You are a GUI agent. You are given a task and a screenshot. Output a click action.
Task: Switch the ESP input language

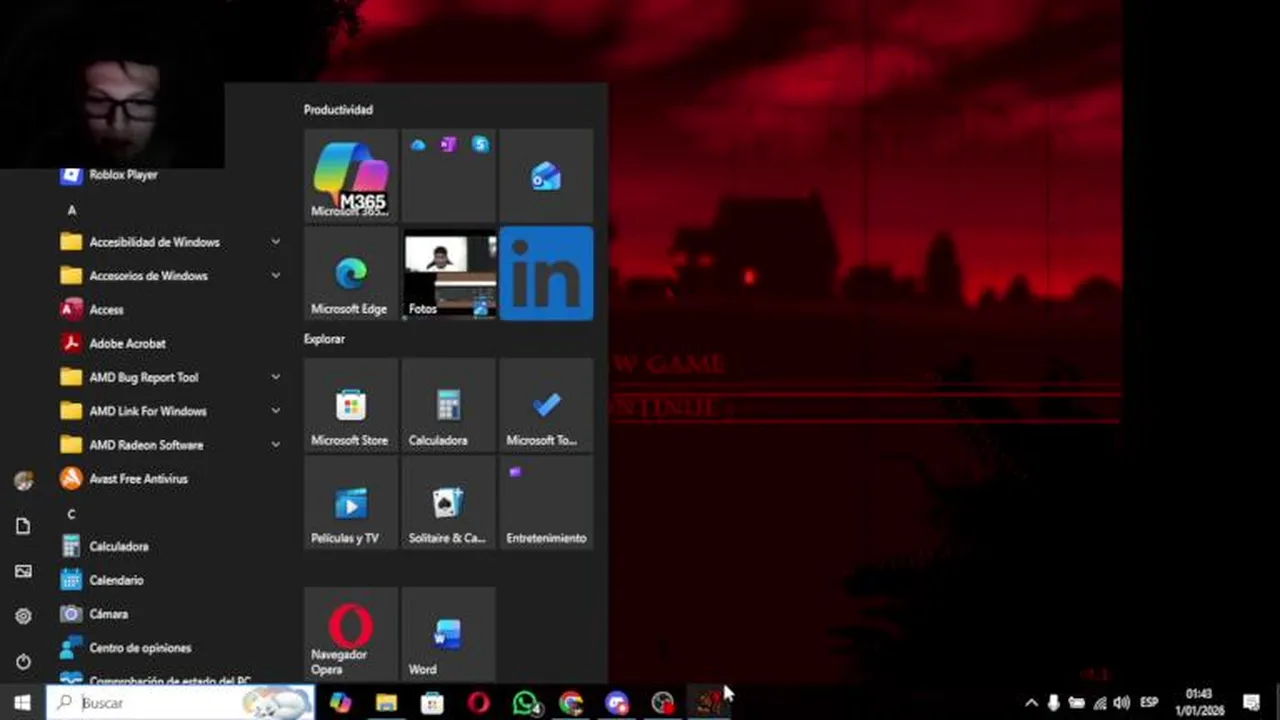(x=1149, y=703)
